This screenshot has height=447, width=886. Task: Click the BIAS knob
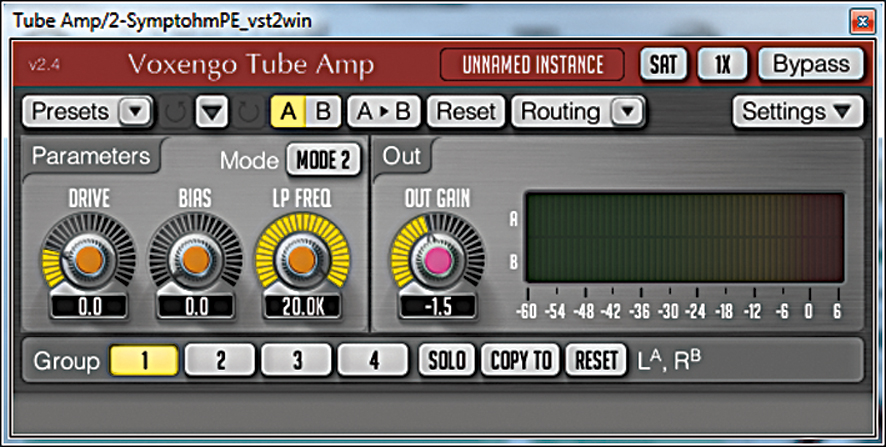(x=196, y=259)
